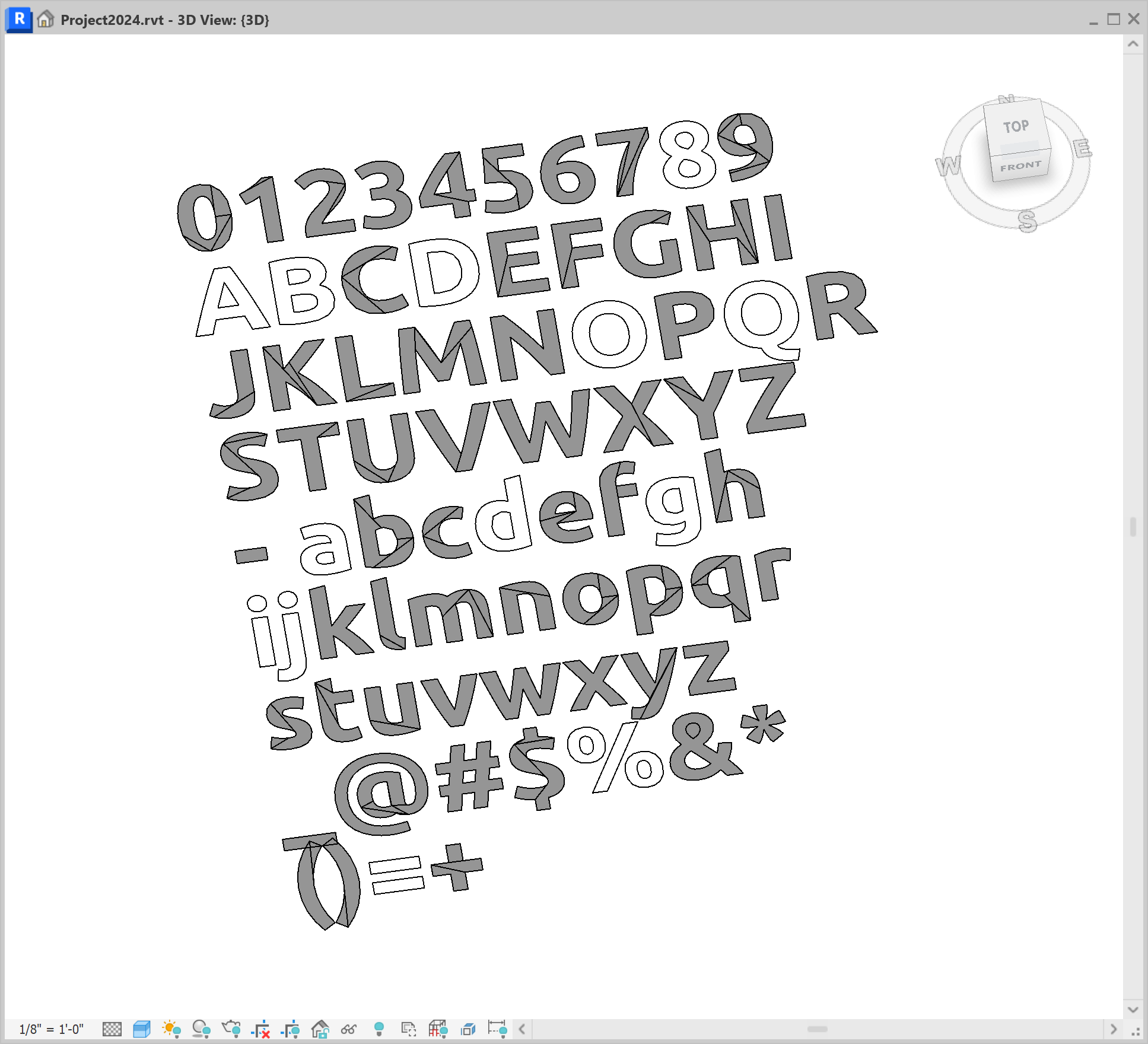Collapse the view control bar chevron
This screenshot has height=1044, width=1148.
click(x=521, y=1029)
